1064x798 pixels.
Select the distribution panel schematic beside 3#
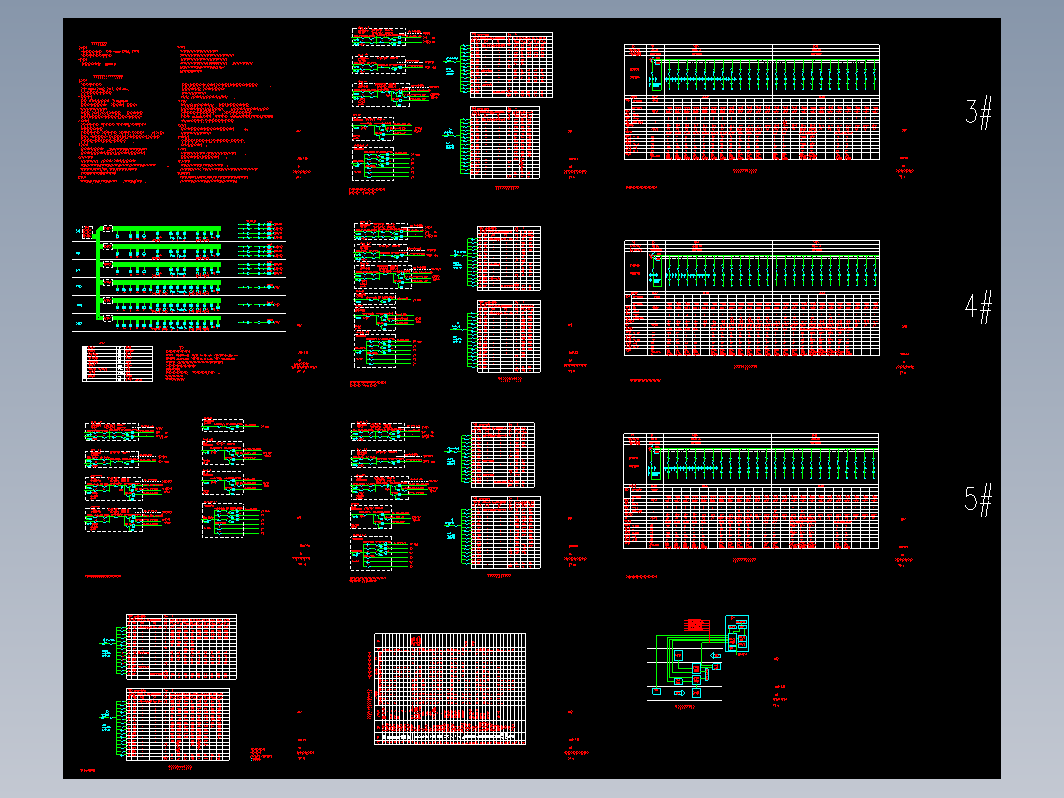752,102
